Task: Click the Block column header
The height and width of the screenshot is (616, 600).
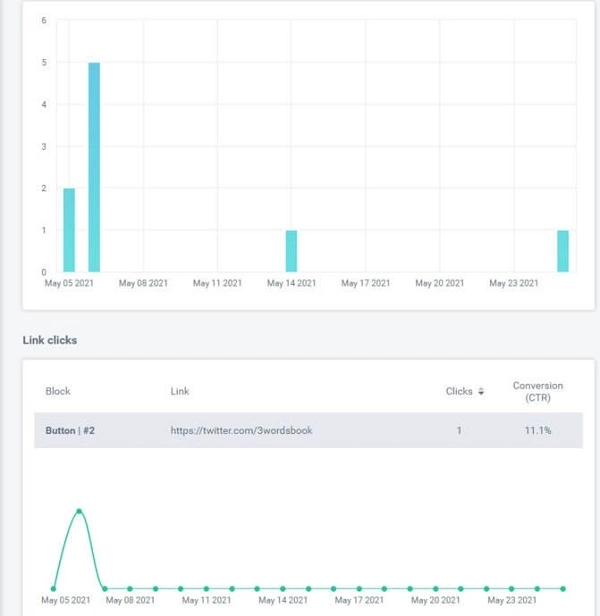Action: coord(58,391)
